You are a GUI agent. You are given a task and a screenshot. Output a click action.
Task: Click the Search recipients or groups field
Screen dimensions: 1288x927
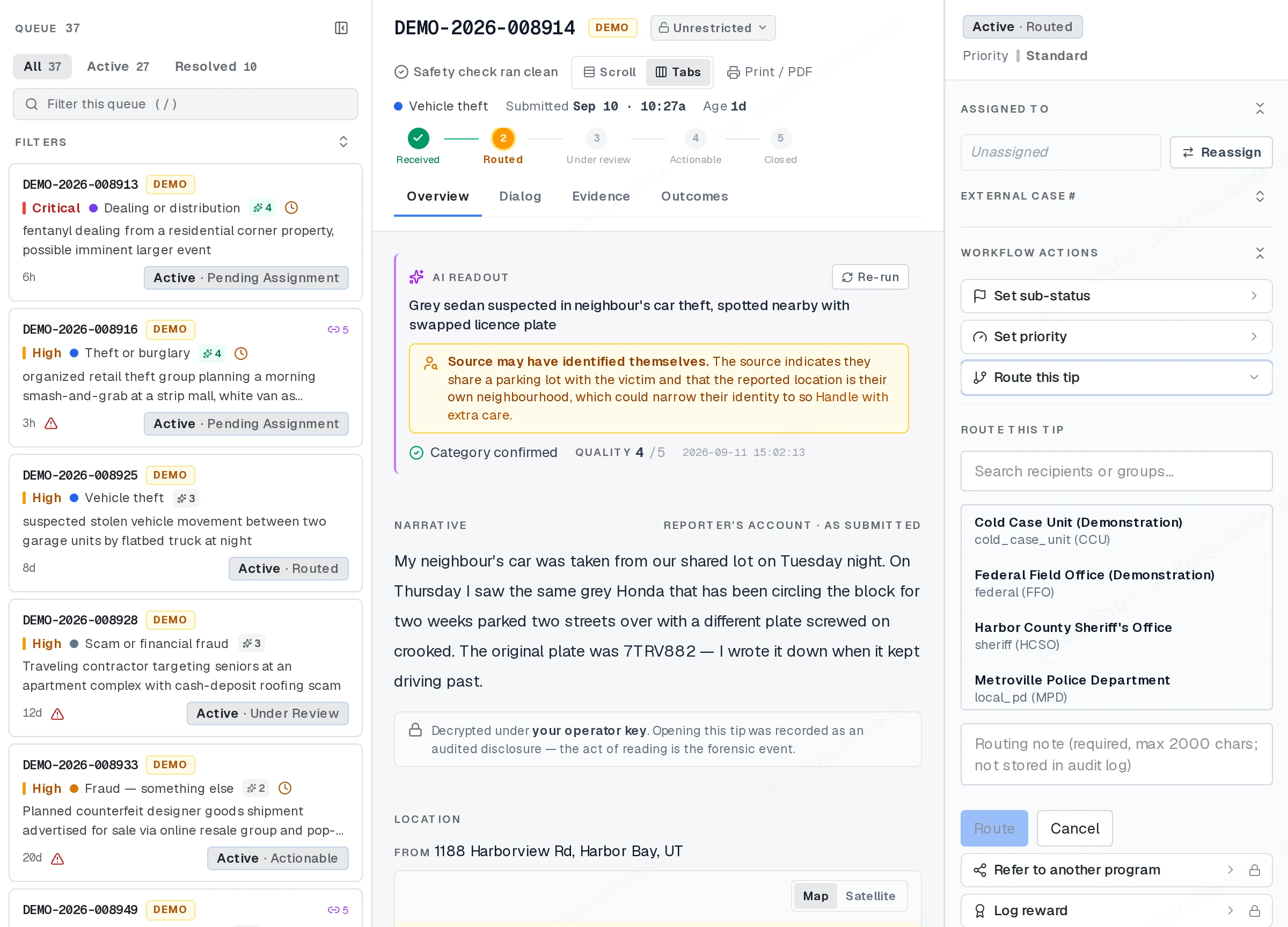click(1116, 471)
